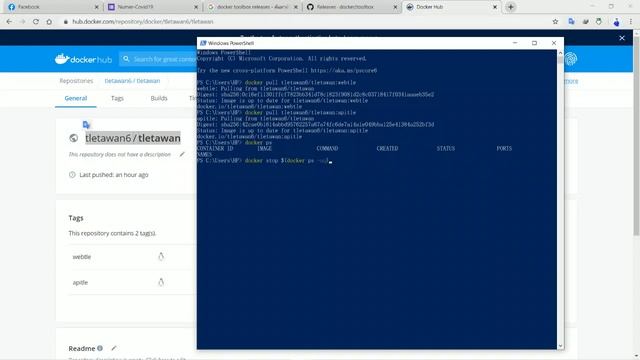Screen dimensions: 640x360
Task: Close the Facebook browser tab
Action: tap(96, 7)
